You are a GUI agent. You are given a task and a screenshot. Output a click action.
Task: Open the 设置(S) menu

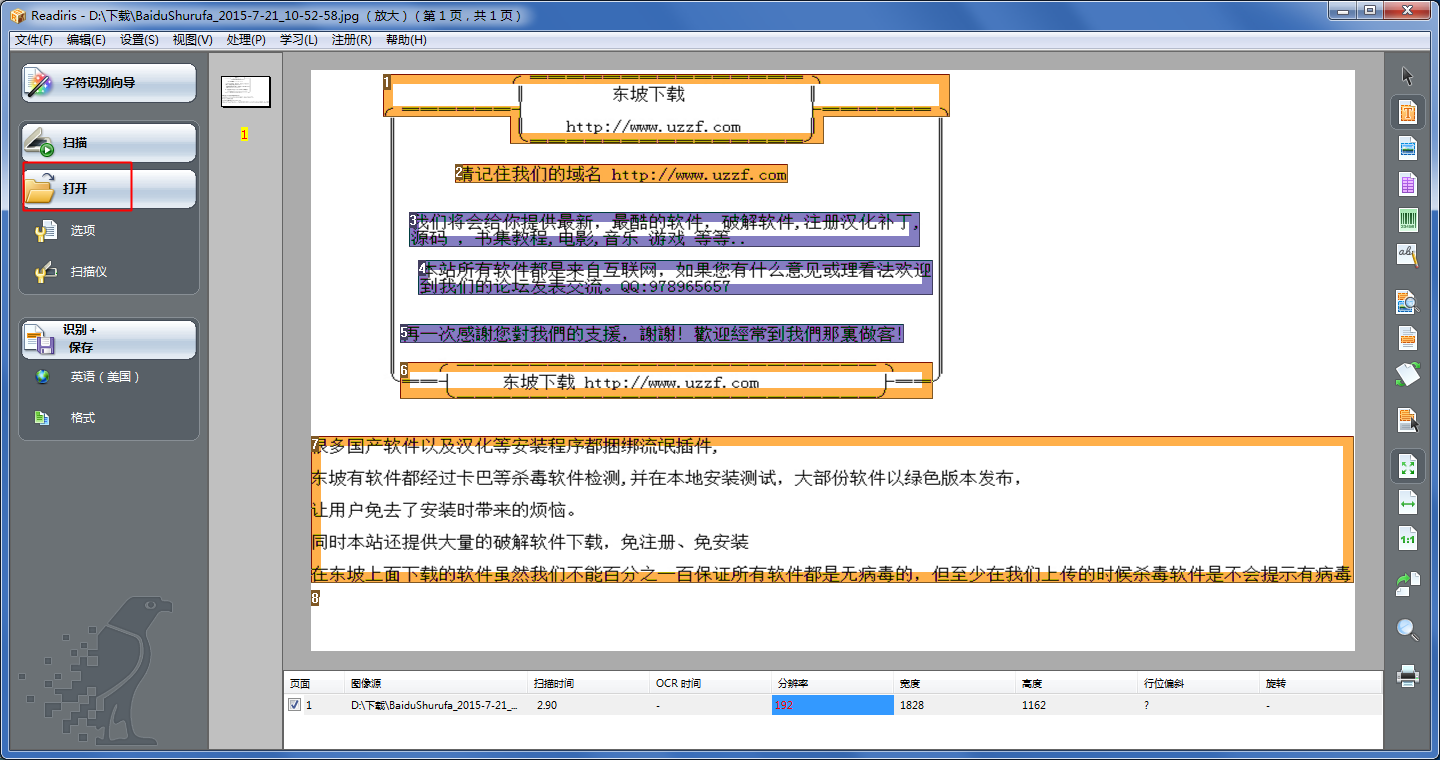pos(139,40)
